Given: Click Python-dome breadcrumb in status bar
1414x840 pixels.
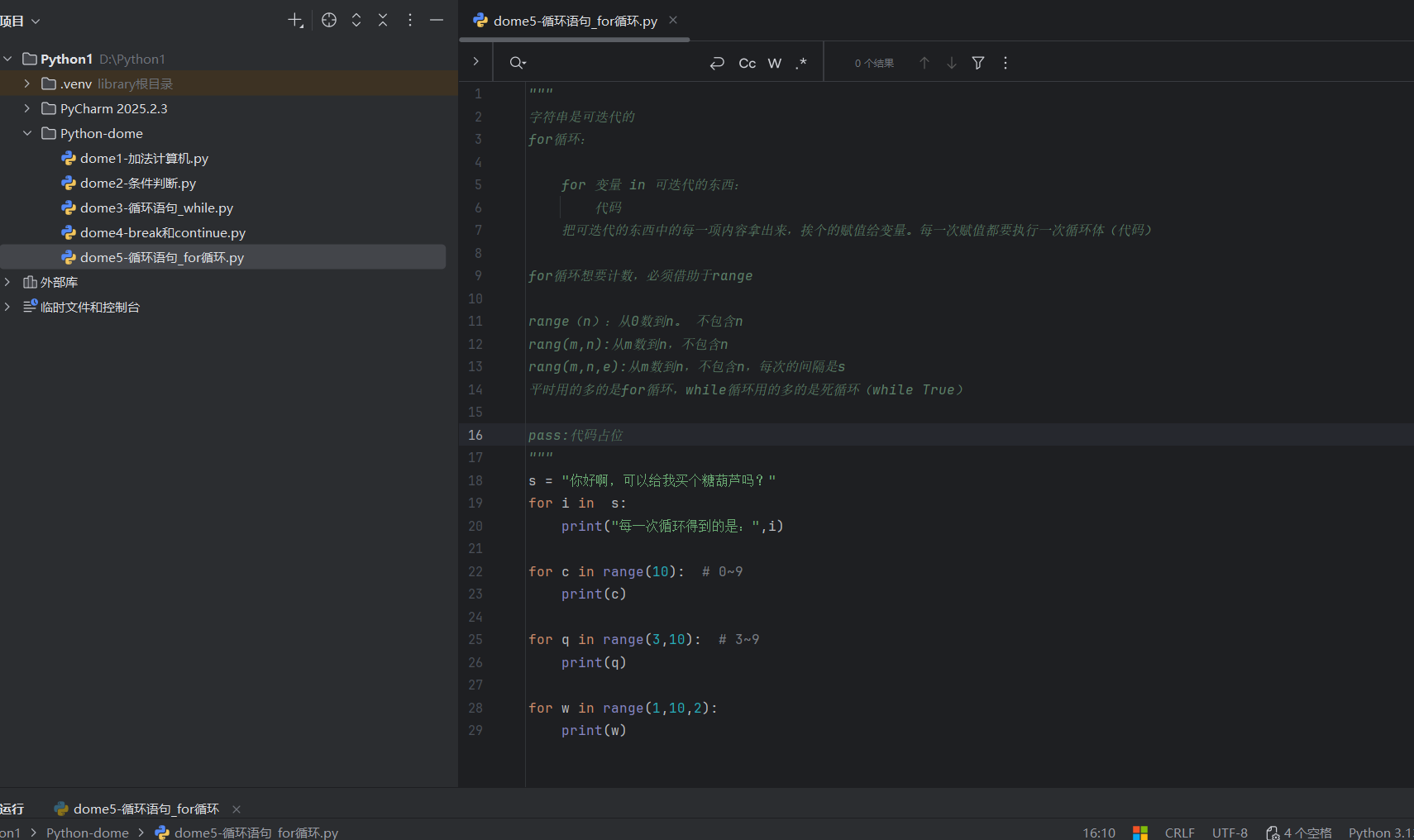Looking at the screenshot, I should [88, 833].
